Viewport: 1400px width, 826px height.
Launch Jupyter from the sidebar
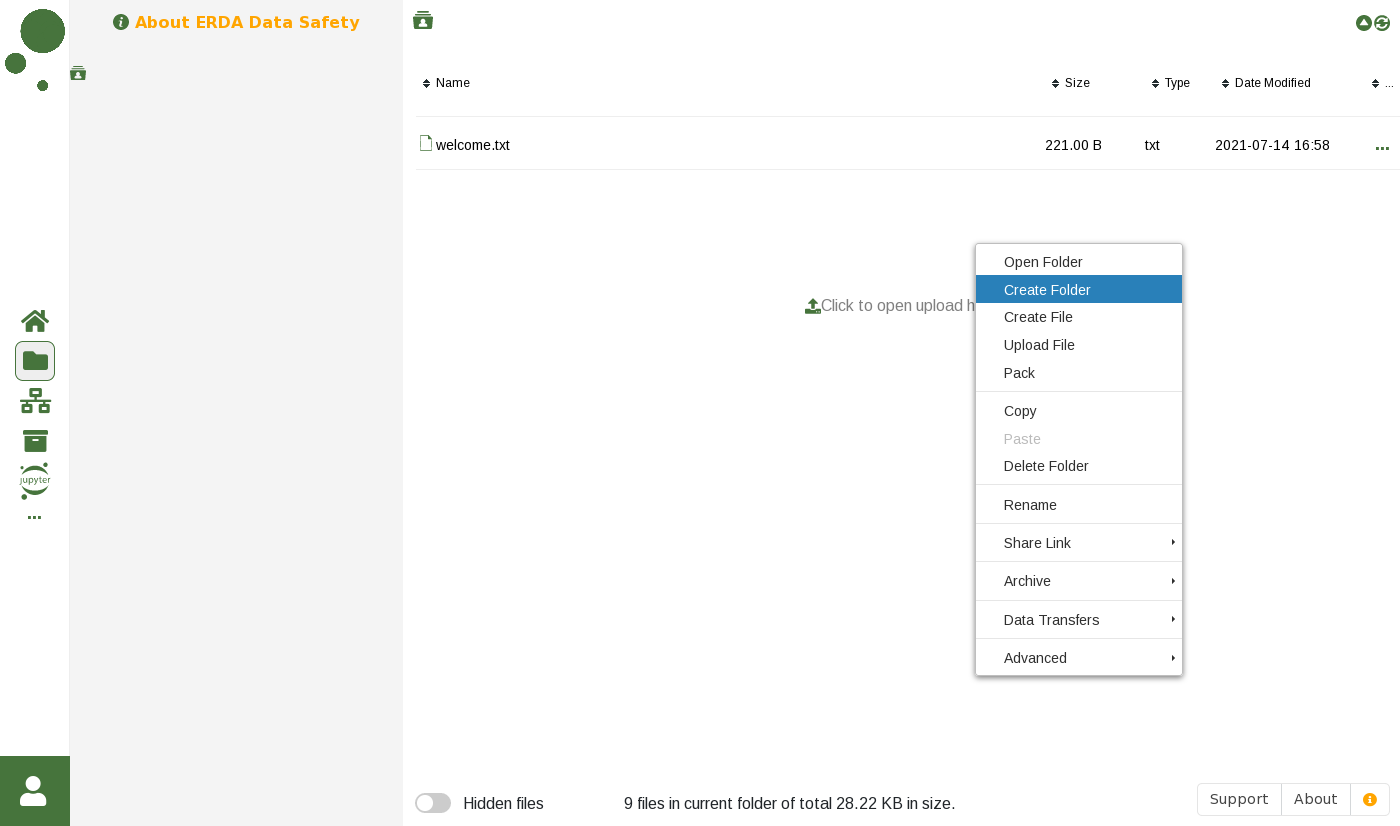tap(35, 481)
